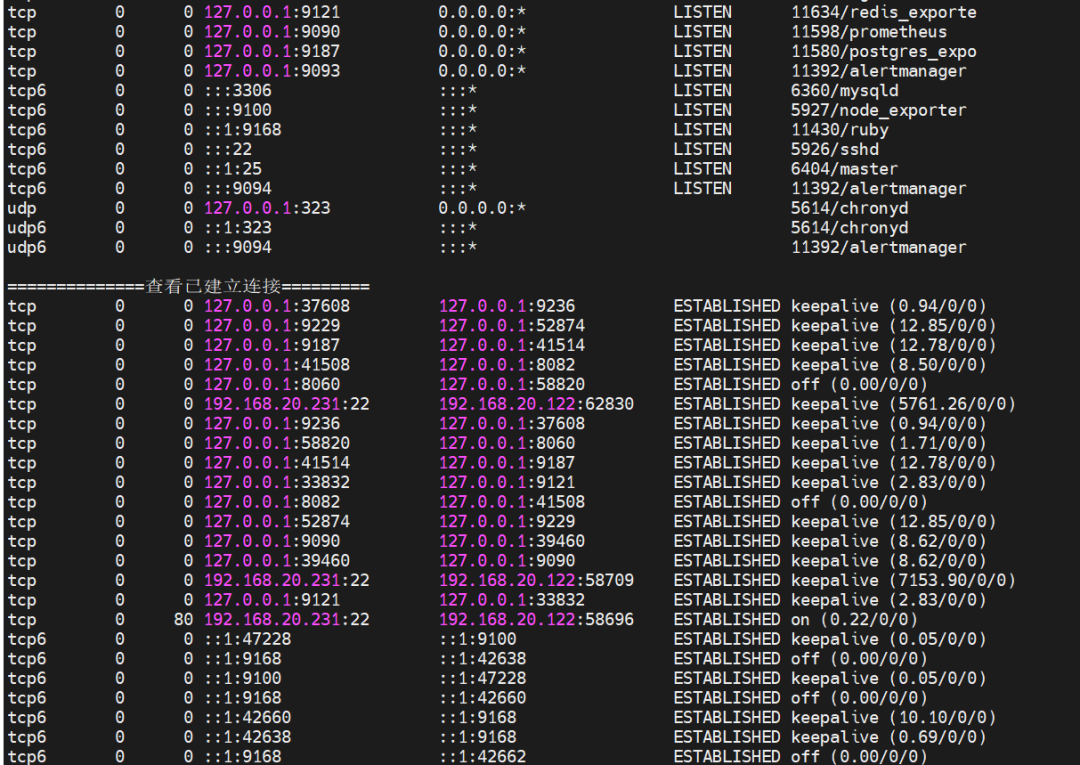Click address ::1:323 in the udp6 chronyd row
The height and width of the screenshot is (765, 1080).
click(x=238, y=228)
